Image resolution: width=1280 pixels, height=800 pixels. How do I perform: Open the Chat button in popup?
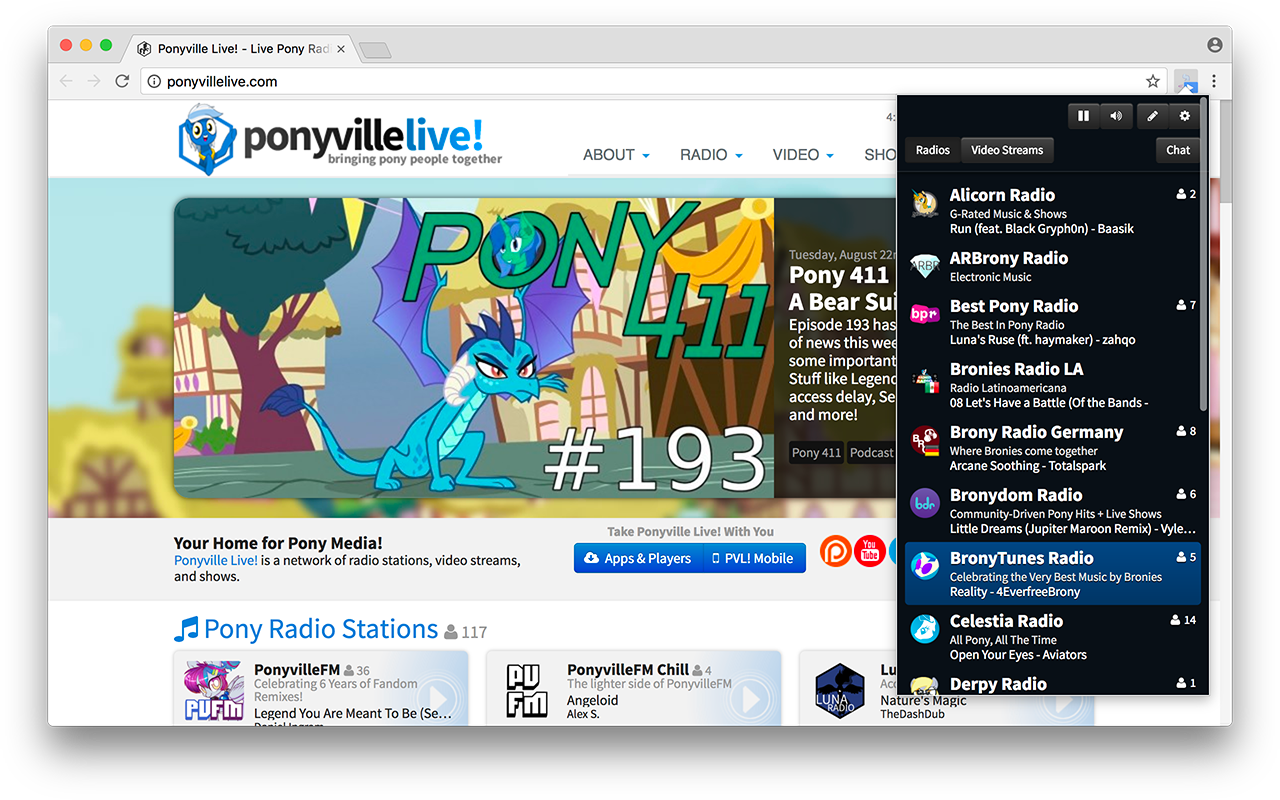point(1178,150)
